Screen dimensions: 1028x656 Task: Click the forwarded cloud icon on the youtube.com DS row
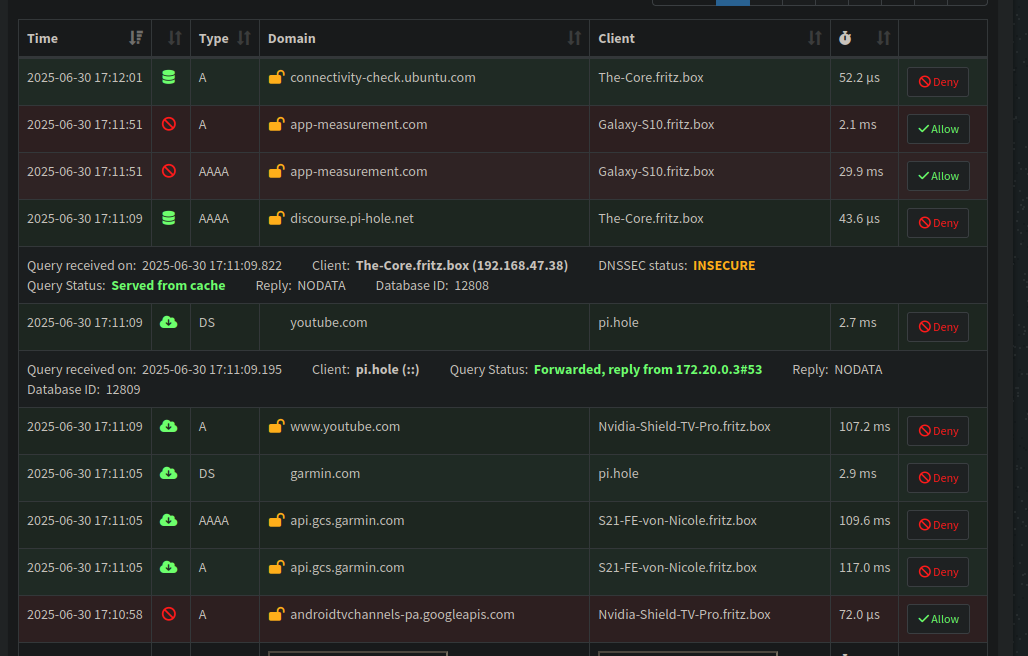click(x=168, y=322)
